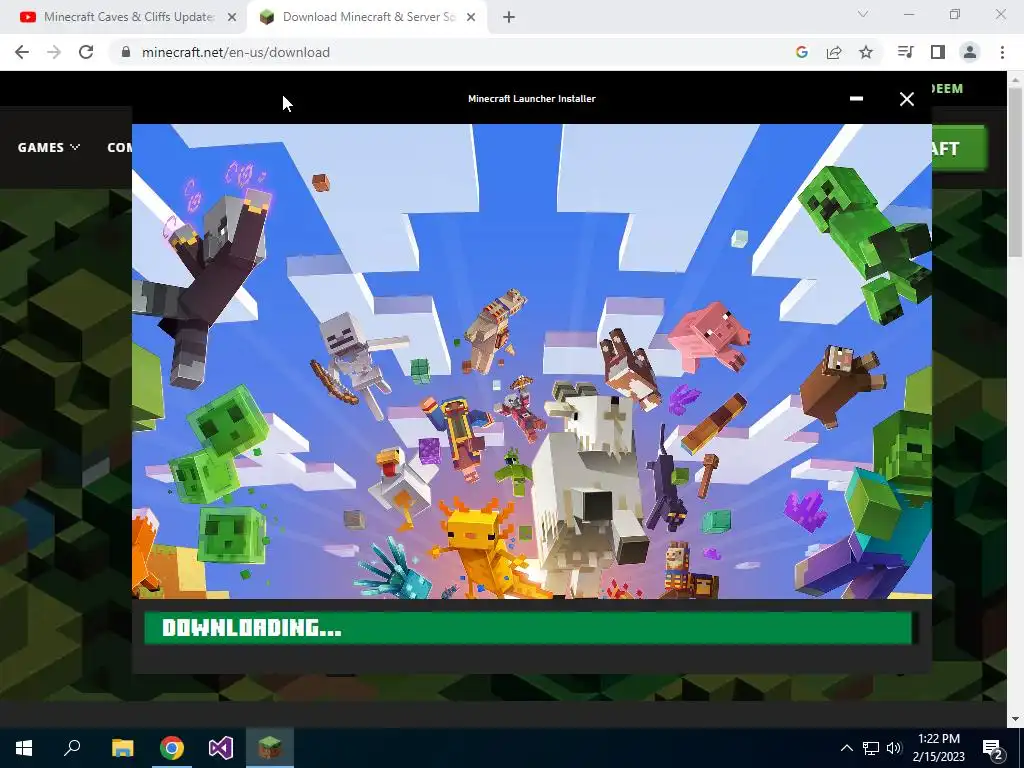Reload the minecraft.net page
The height and width of the screenshot is (768, 1024).
86,52
